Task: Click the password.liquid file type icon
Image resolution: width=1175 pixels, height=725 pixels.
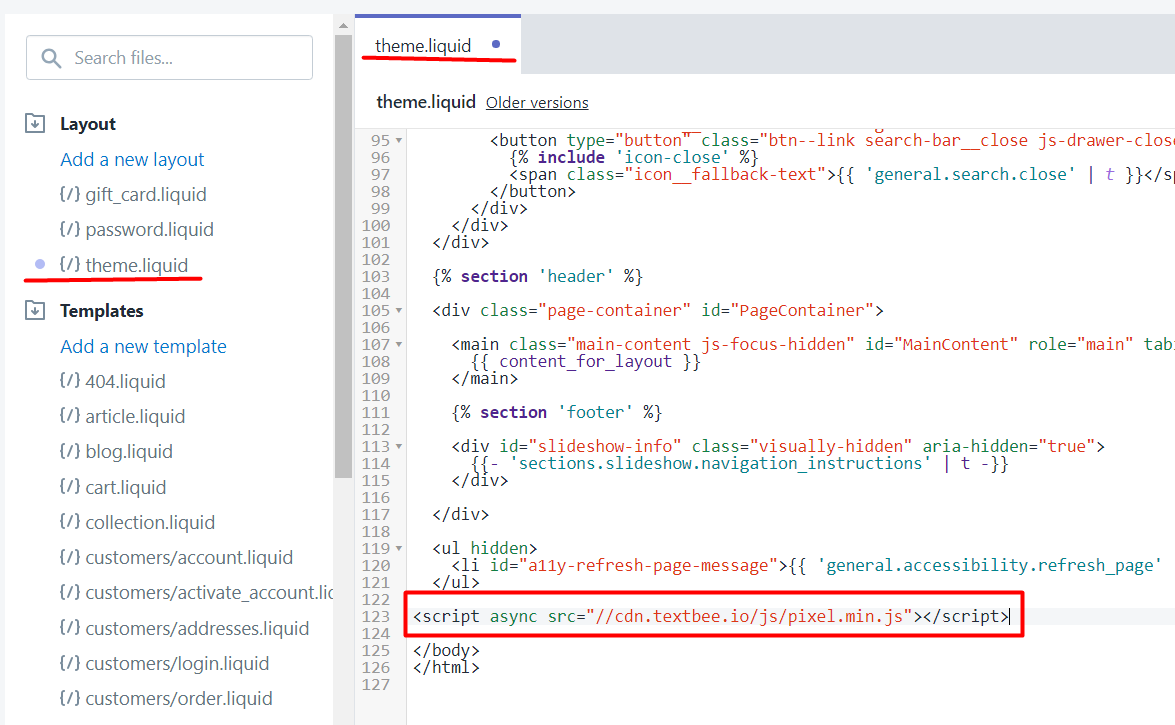Action: [70, 229]
